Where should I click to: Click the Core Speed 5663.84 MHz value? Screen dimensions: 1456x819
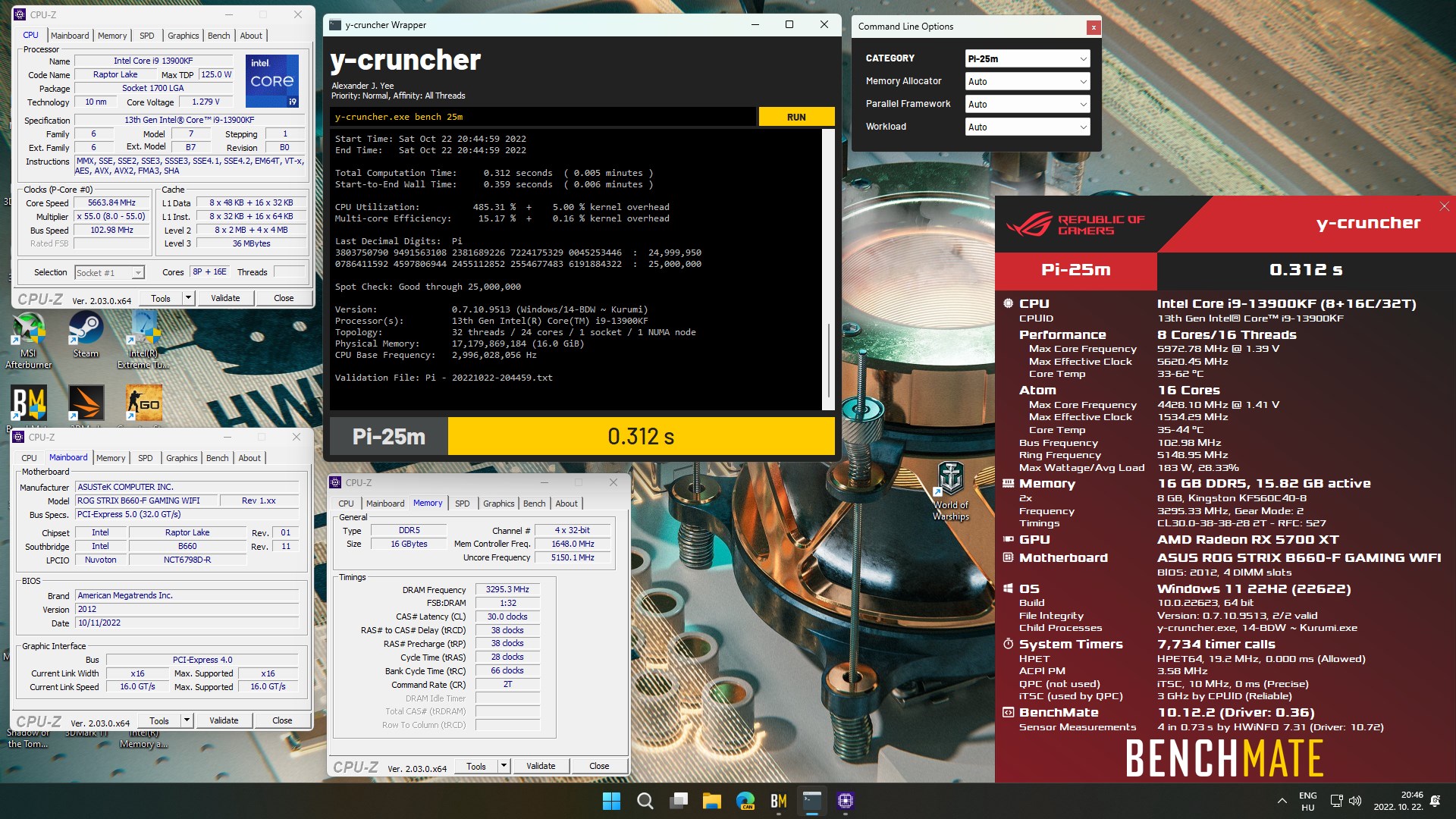point(111,202)
